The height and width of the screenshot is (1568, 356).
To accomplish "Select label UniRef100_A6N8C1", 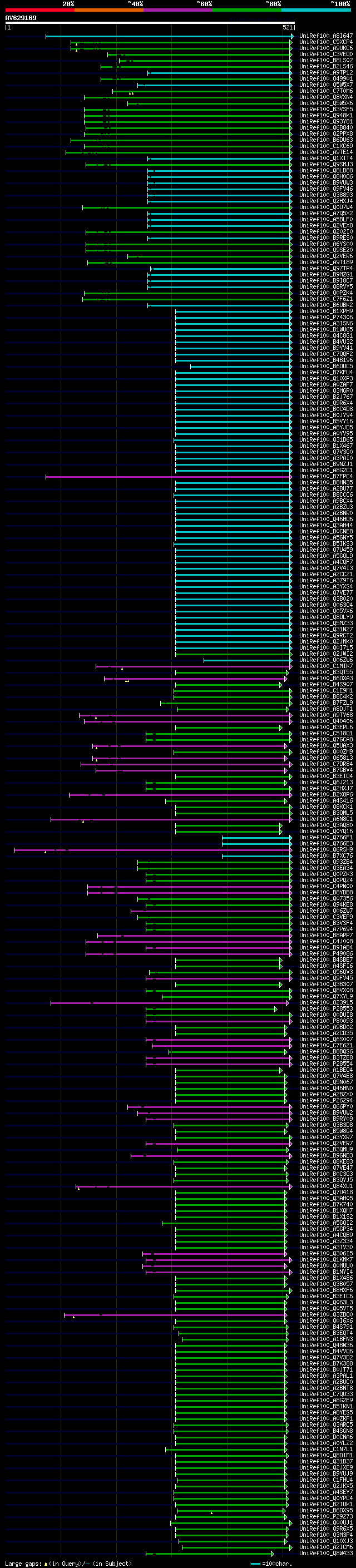I will click(x=325, y=819).
